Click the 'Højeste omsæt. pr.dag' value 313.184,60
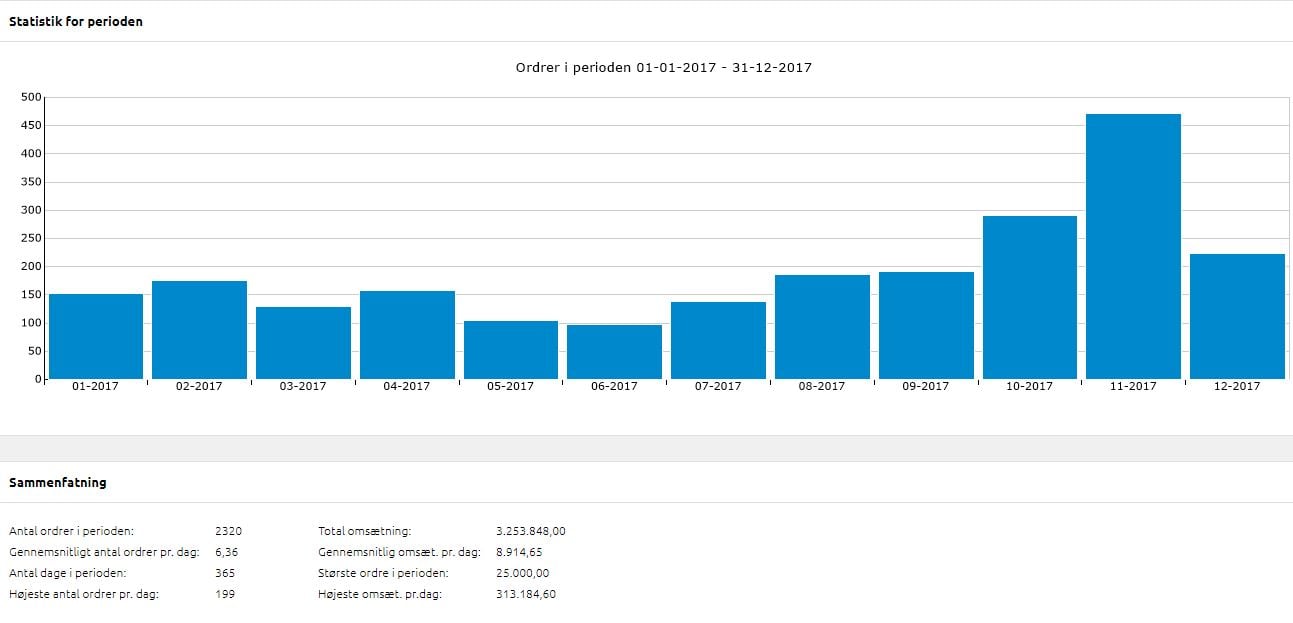 pos(526,594)
